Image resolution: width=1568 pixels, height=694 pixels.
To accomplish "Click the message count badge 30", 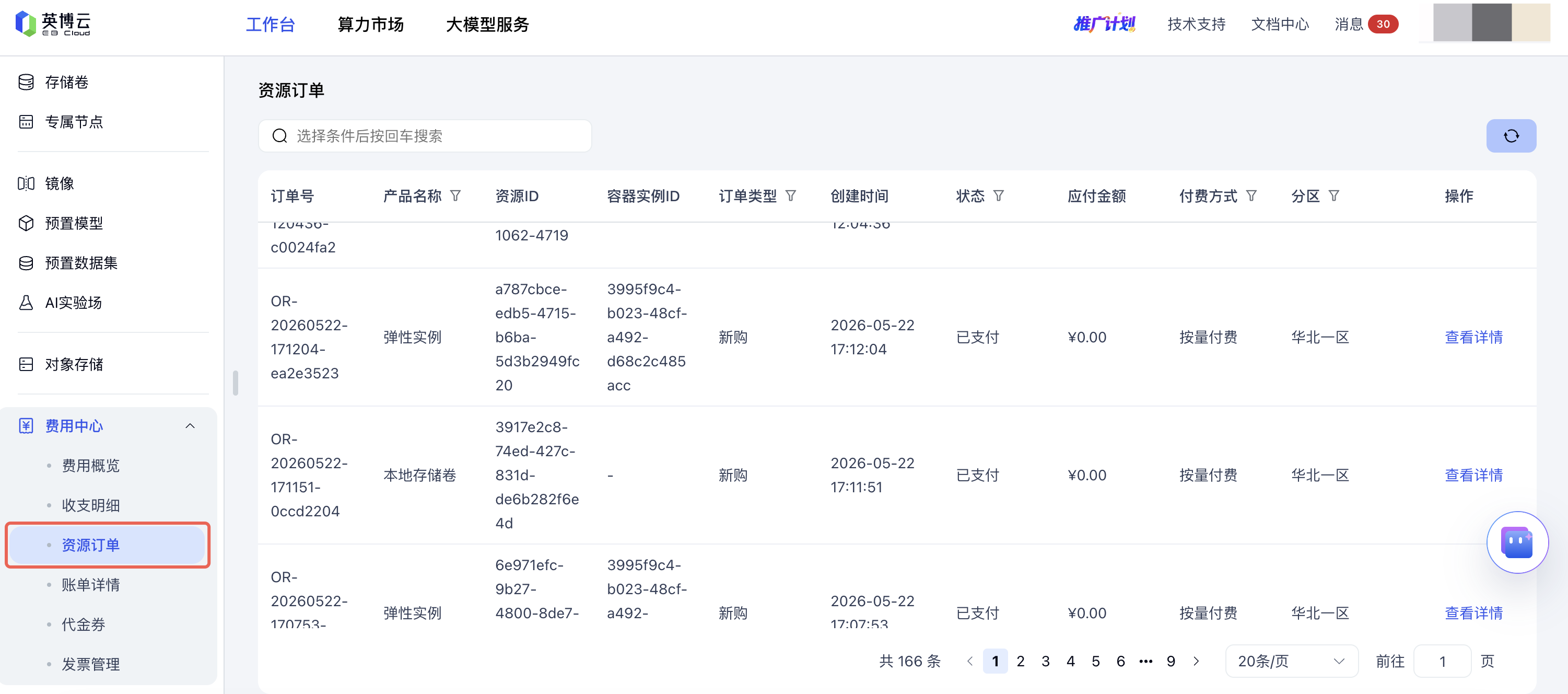I will (1383, 24).
